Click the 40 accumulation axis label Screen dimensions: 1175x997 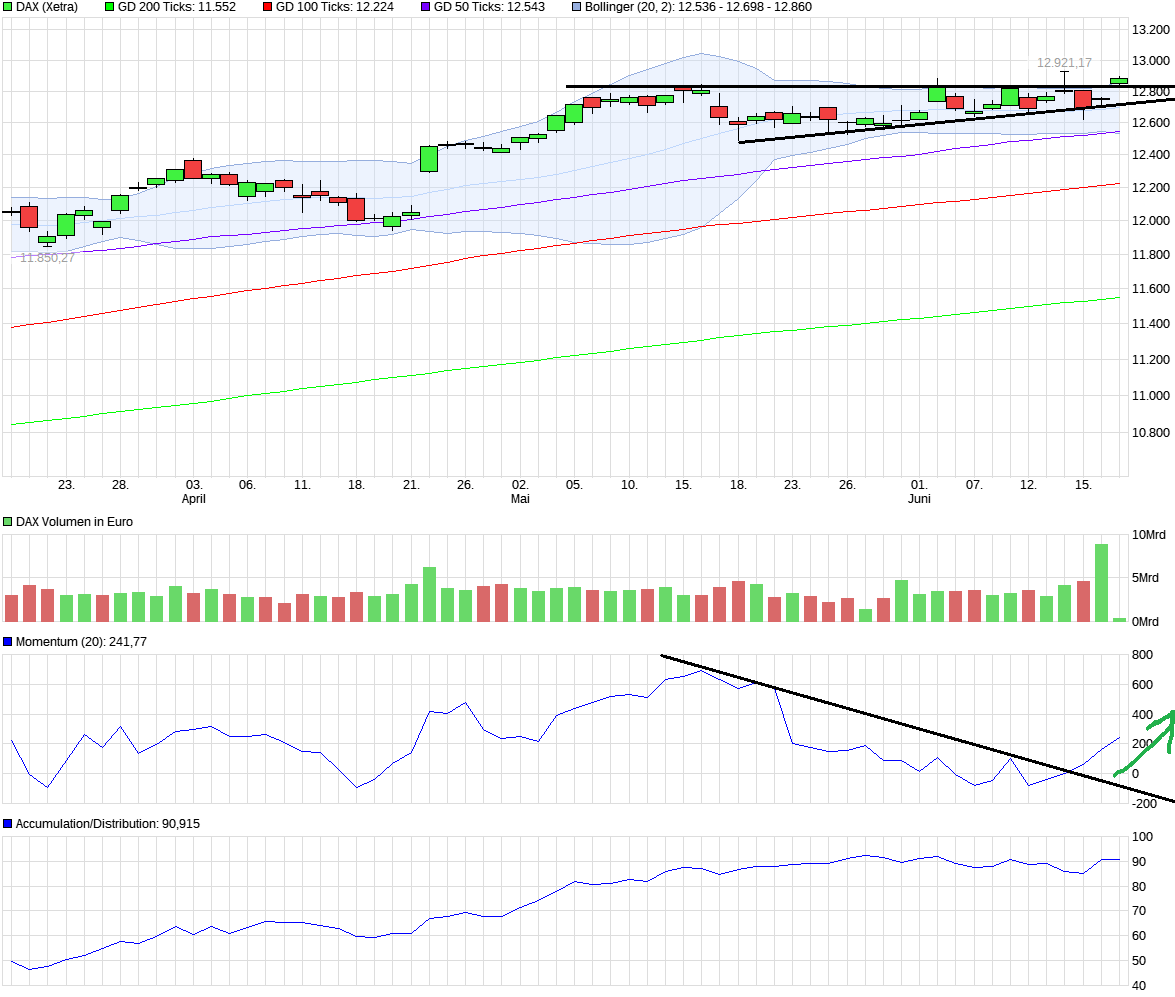pos(1138,986)
